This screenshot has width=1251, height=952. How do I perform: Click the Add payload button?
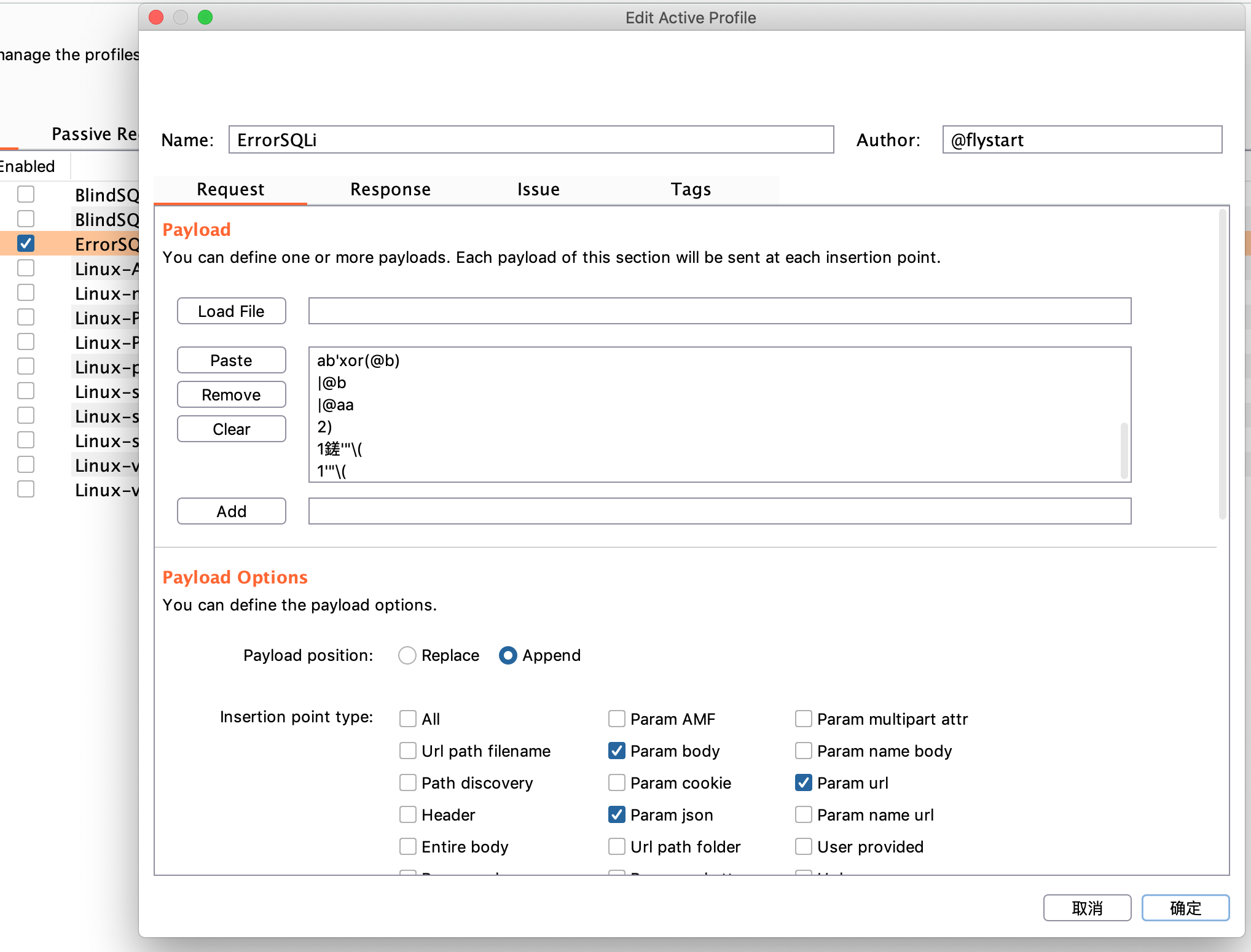tap(231, 511)
